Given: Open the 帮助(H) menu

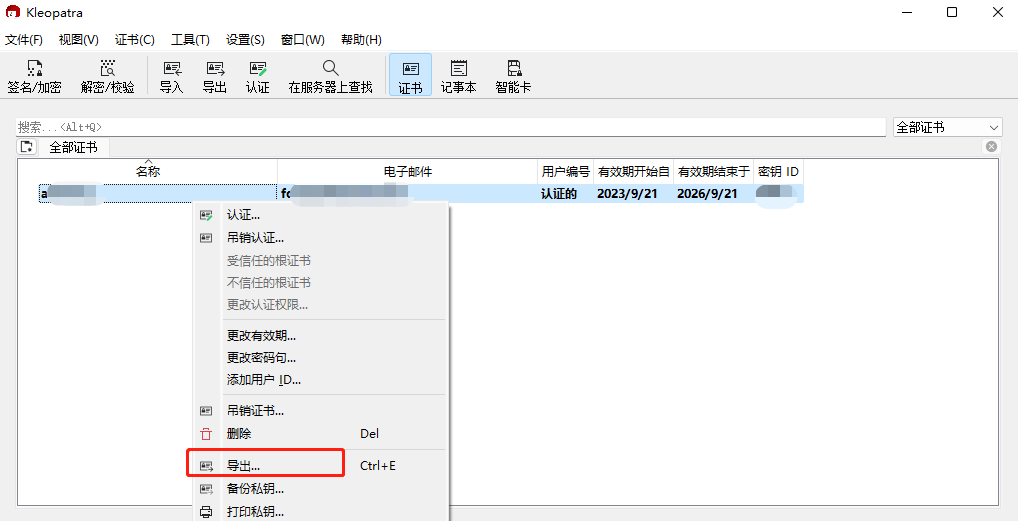Looking at the screenshot, I should [361, 40].
